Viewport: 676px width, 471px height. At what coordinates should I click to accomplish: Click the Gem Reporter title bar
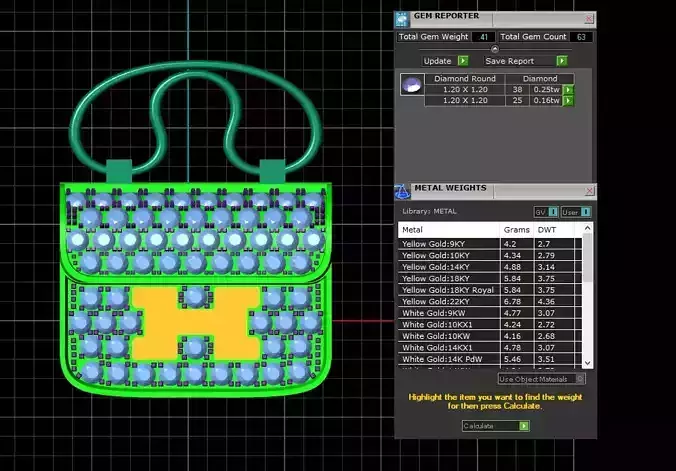pos(496,19)
